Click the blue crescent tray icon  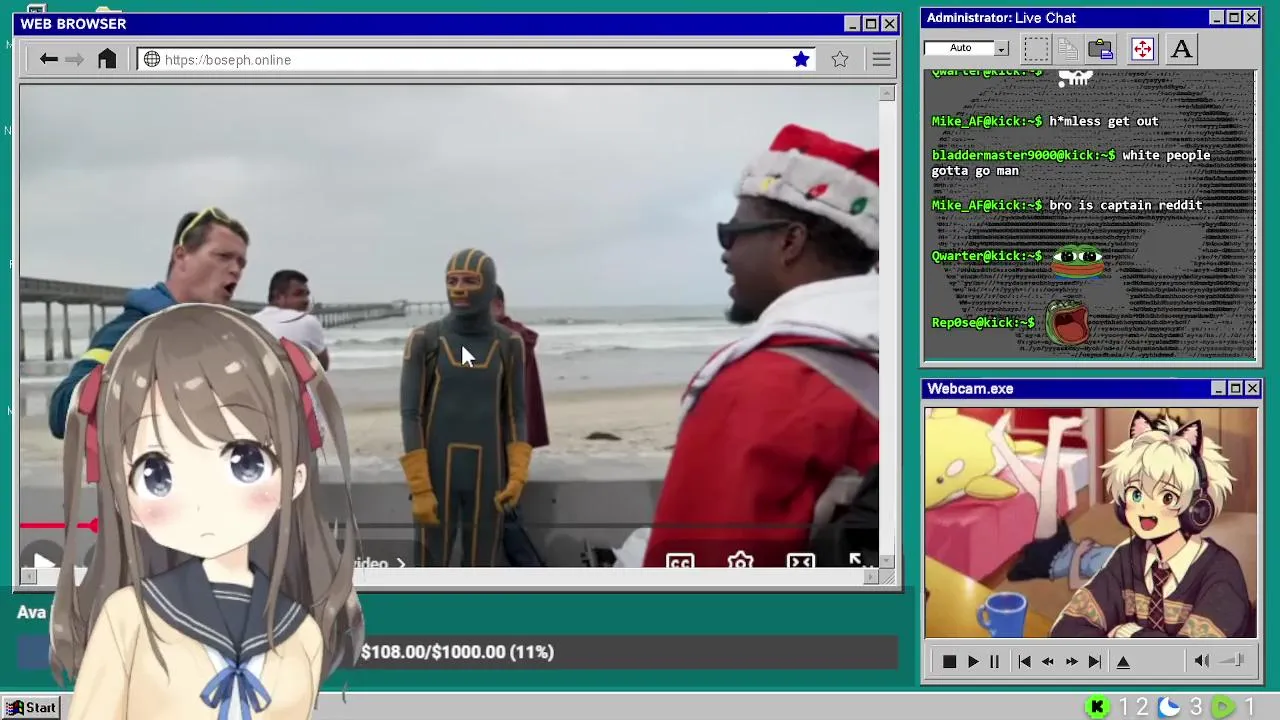pos(1169,708)
